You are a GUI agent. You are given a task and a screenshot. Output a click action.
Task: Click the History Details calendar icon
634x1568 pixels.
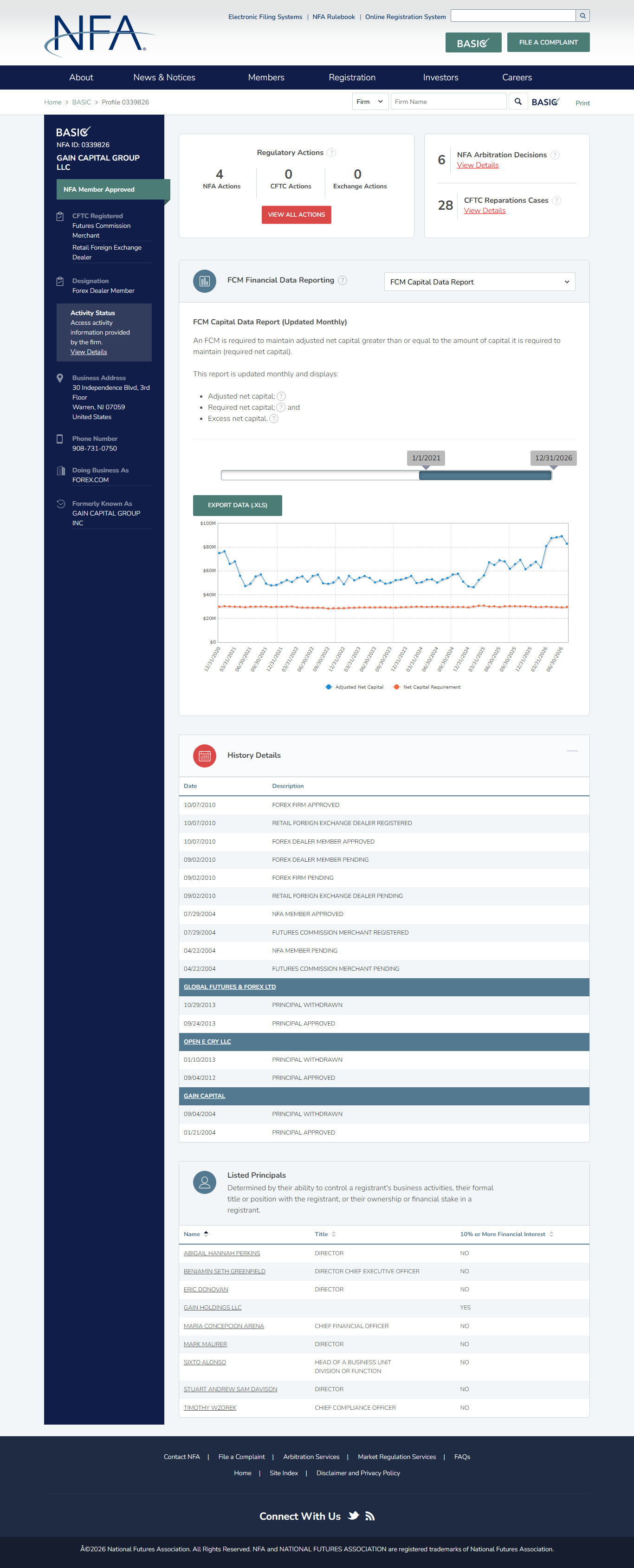point(205,755)
